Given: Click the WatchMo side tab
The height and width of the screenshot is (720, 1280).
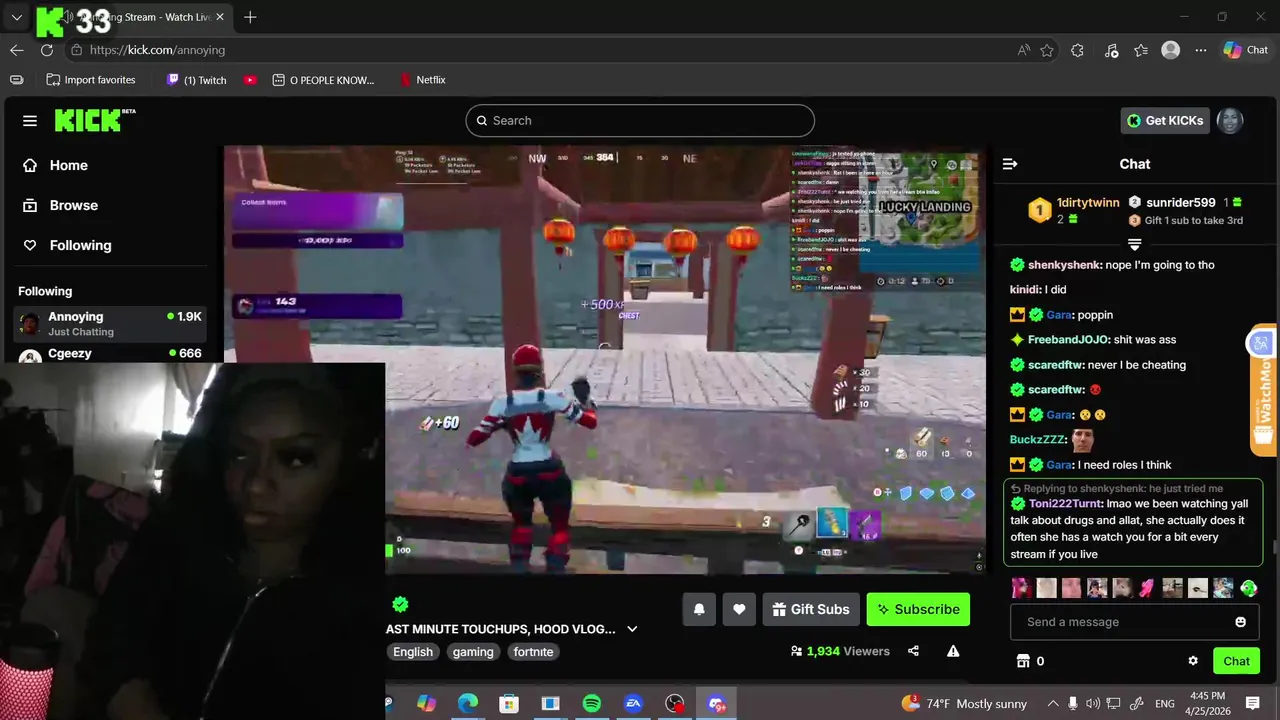Looking at the screenshot, I should 1264,390.
